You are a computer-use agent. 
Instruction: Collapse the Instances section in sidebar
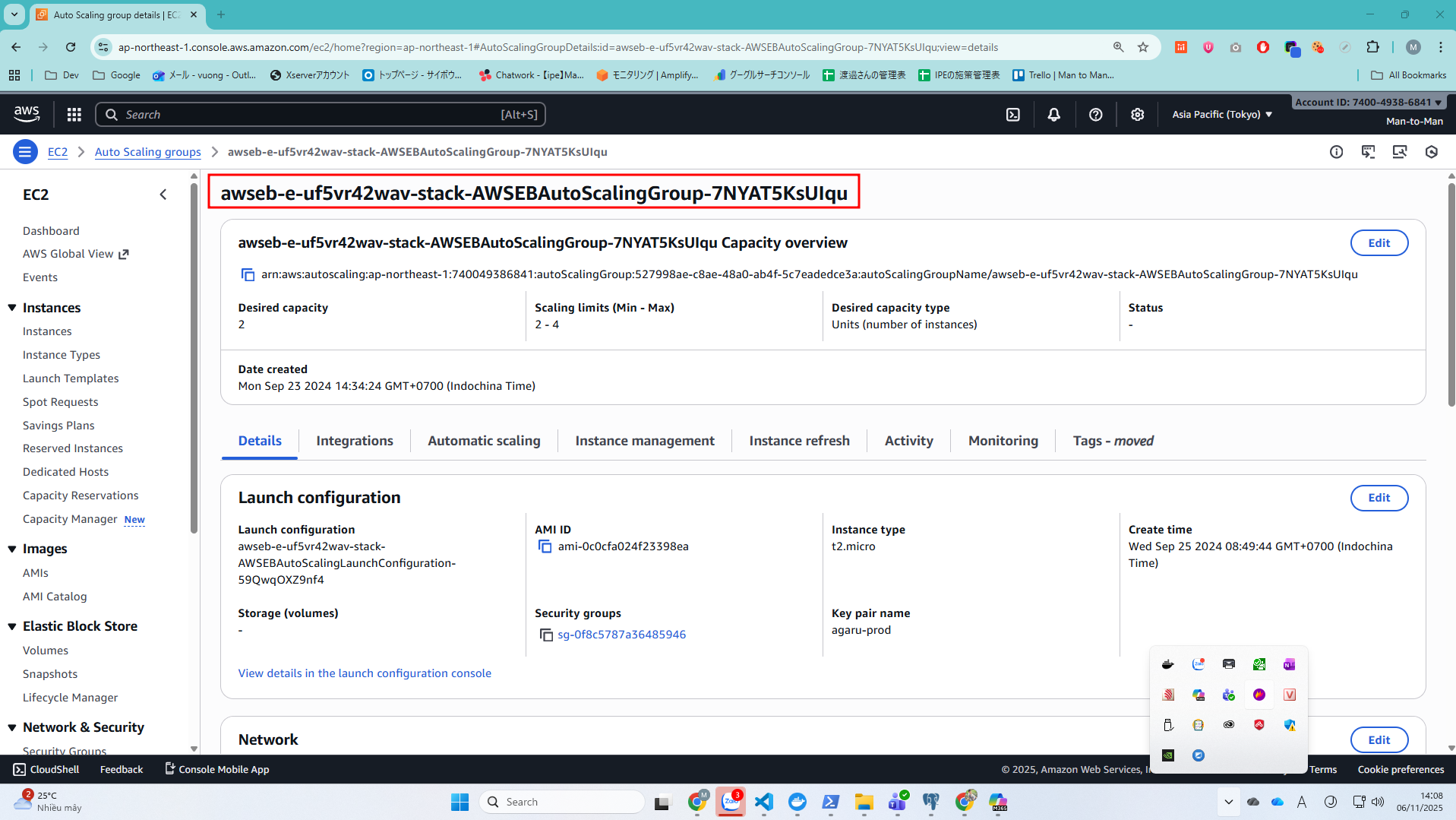pos(12,308)
